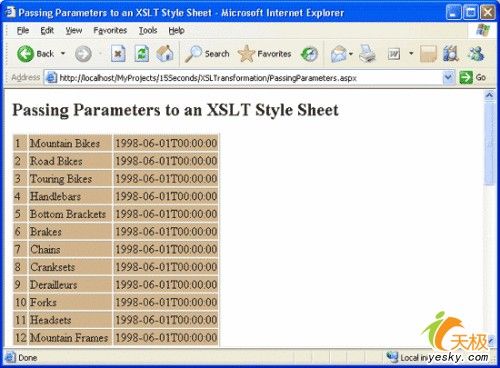Click the green Back arrow button
This screenshot has height=368, width=500.
[25, 54]
